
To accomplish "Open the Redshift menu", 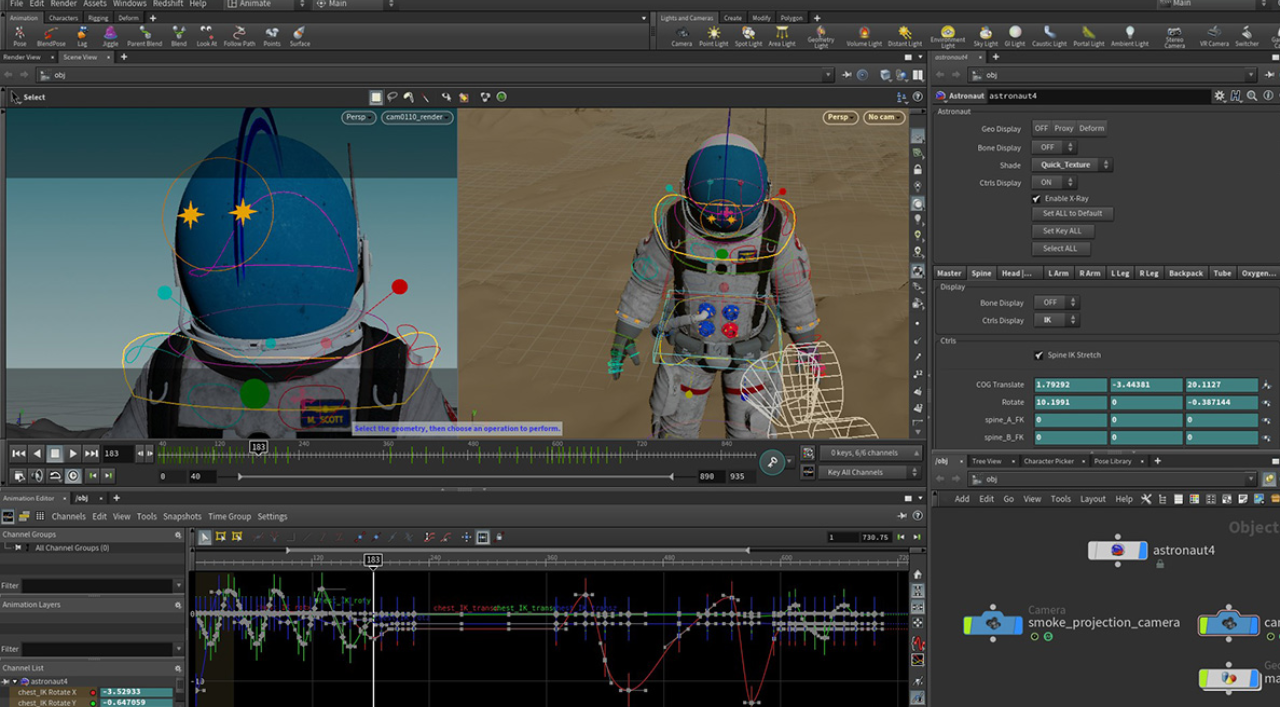I will [167, 4].
